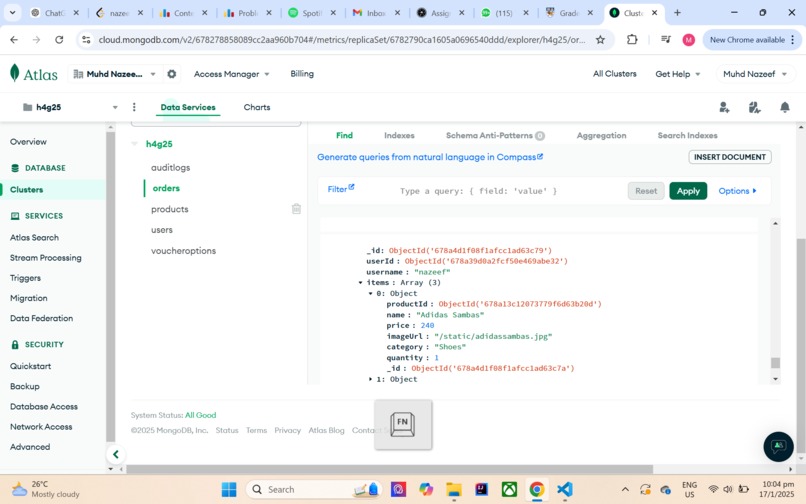This screenshot has width=806, height=504.
Task: Expand the Access Manager menu
Action: pyautogui.click(x=231, y=74)
